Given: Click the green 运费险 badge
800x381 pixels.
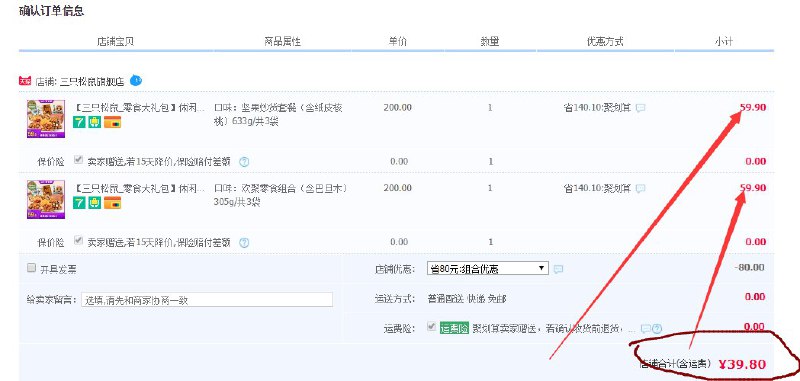Looking at the screenshot, I should 455,328.
